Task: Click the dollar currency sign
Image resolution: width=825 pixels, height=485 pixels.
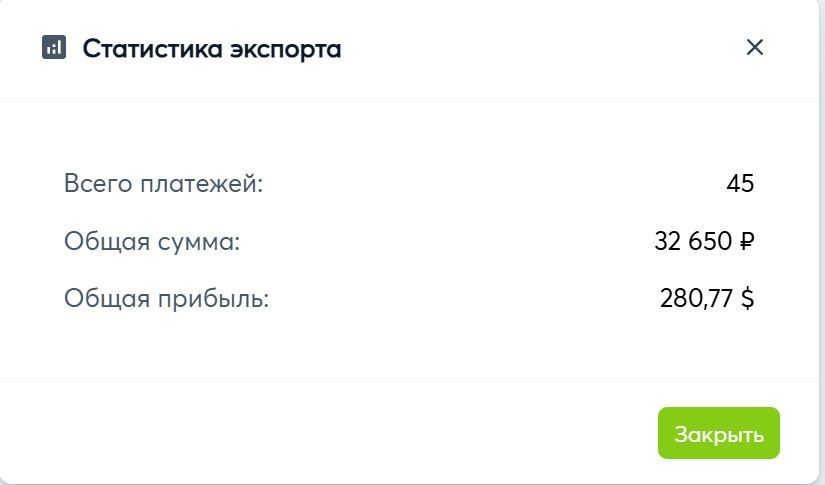Action: point(747,298)
